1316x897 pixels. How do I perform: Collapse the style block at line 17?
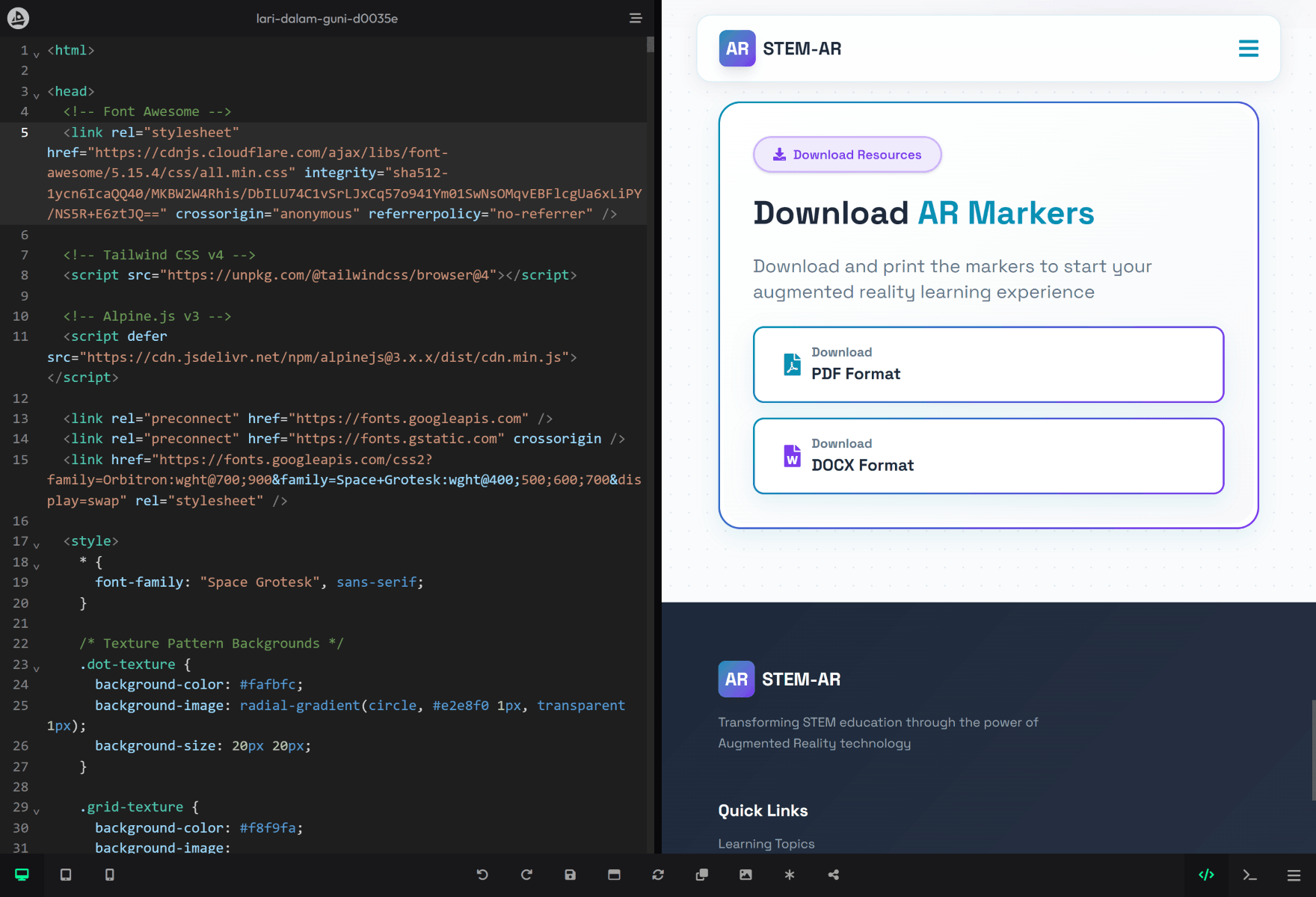[x=37, y=545]
